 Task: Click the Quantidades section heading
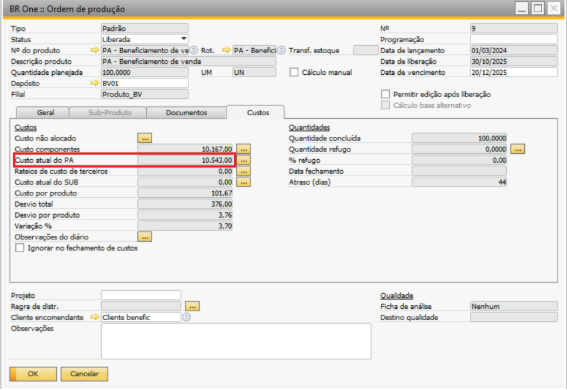(309, 128)
